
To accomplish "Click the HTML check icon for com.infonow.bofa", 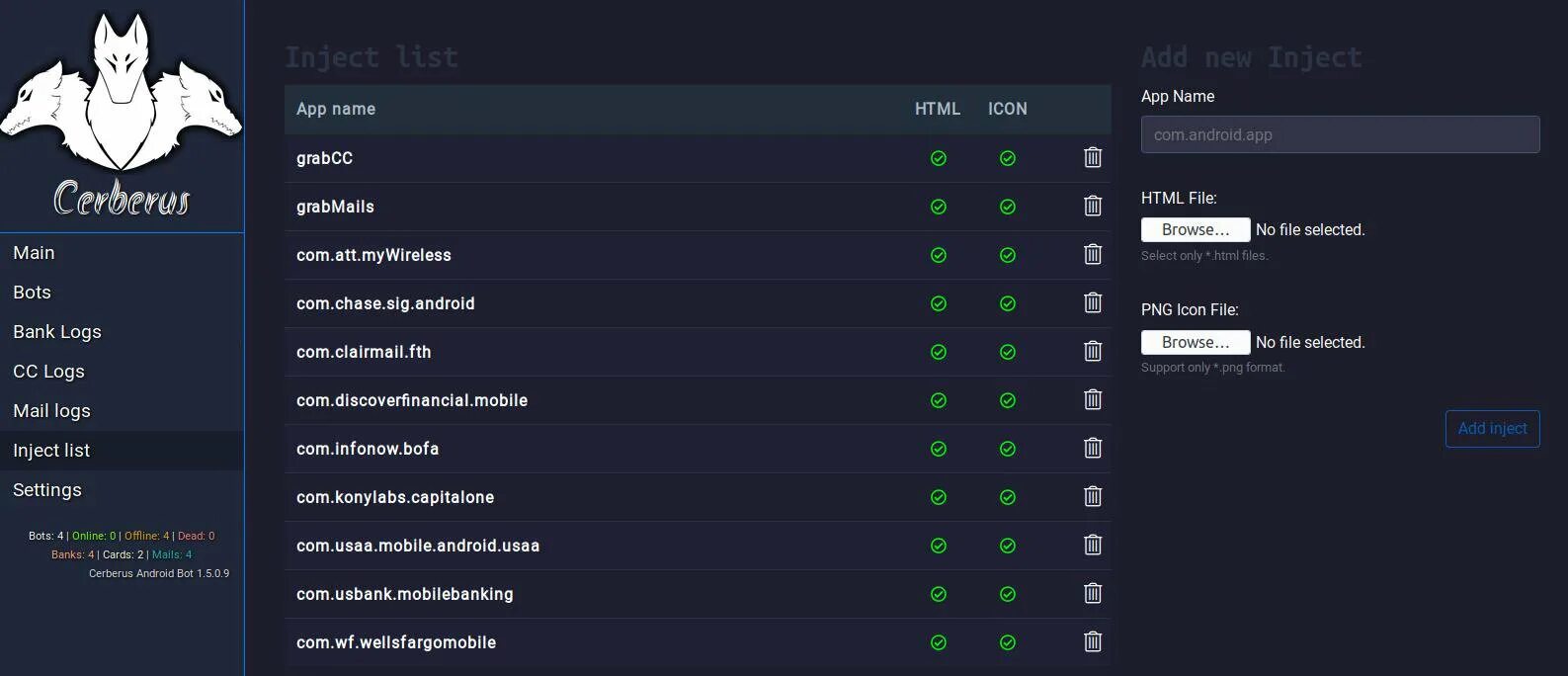I will pos(939,449).
